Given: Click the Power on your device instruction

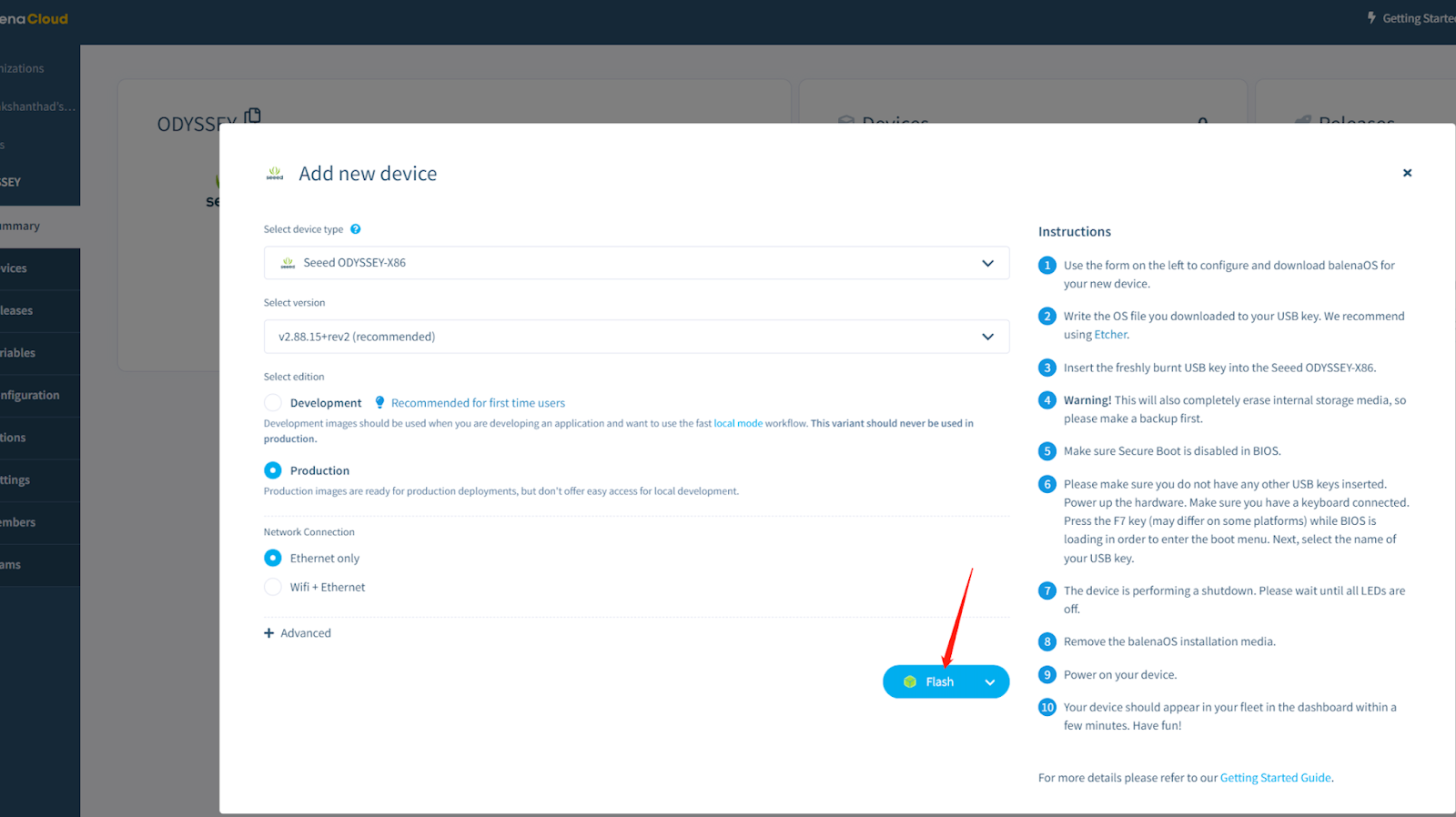Looking at the screenshot, I should click(1120, 675).
